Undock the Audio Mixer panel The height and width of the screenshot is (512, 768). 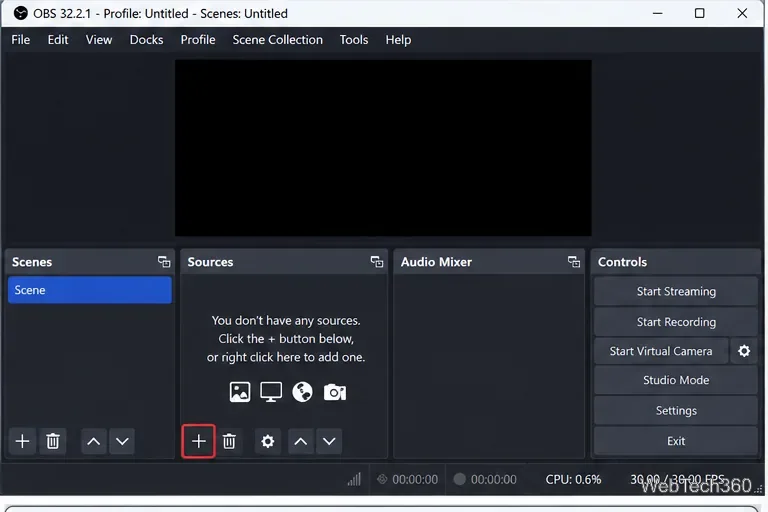click(x=574, y=262)
